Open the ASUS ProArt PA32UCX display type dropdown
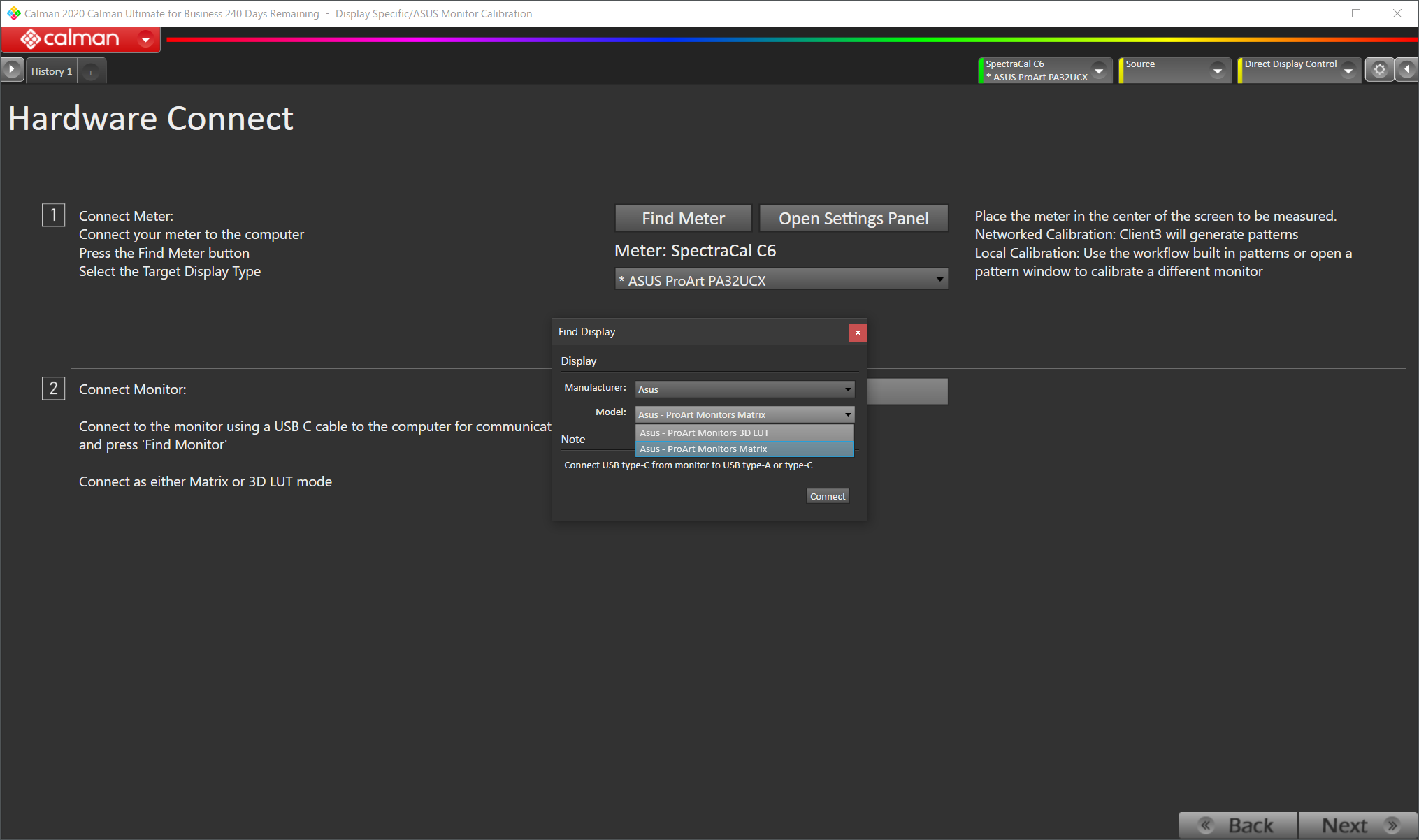The height and width of the screenshot is (840, 1419). tap(781, 280)
